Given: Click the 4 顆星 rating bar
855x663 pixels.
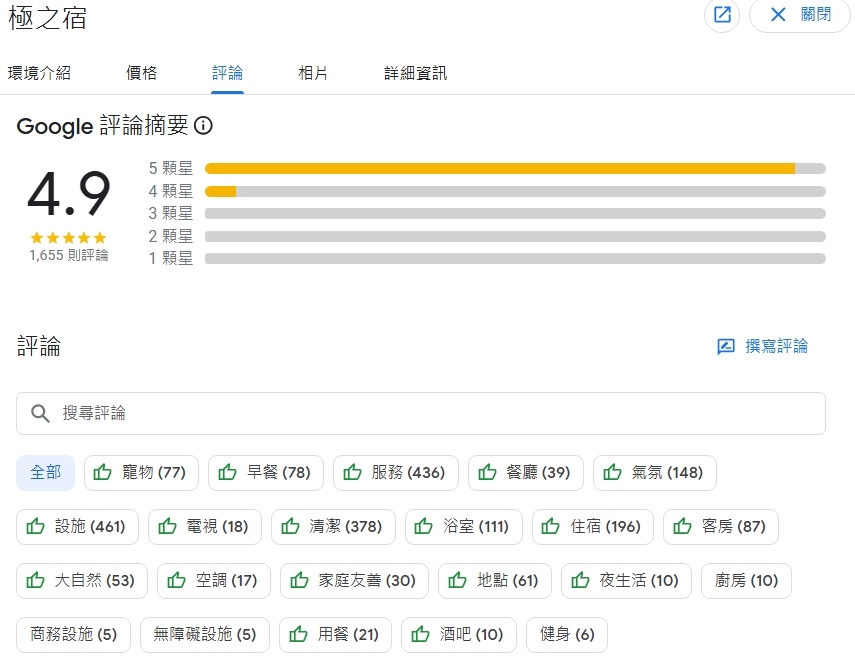Looking at the screenshot, I should pyautogui.click(x=515, y=191).
